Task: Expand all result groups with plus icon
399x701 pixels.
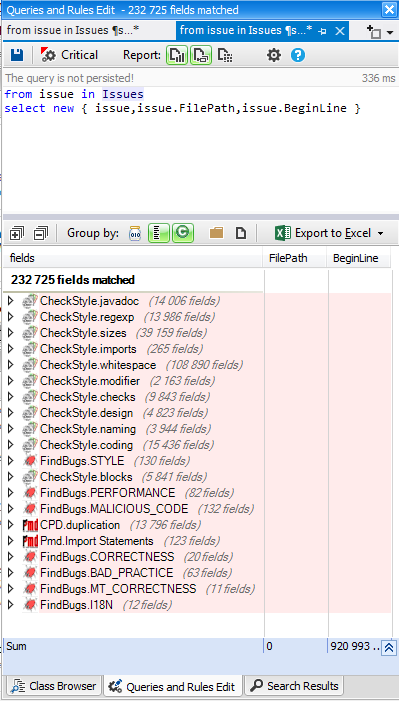Action: pos(17,233)
